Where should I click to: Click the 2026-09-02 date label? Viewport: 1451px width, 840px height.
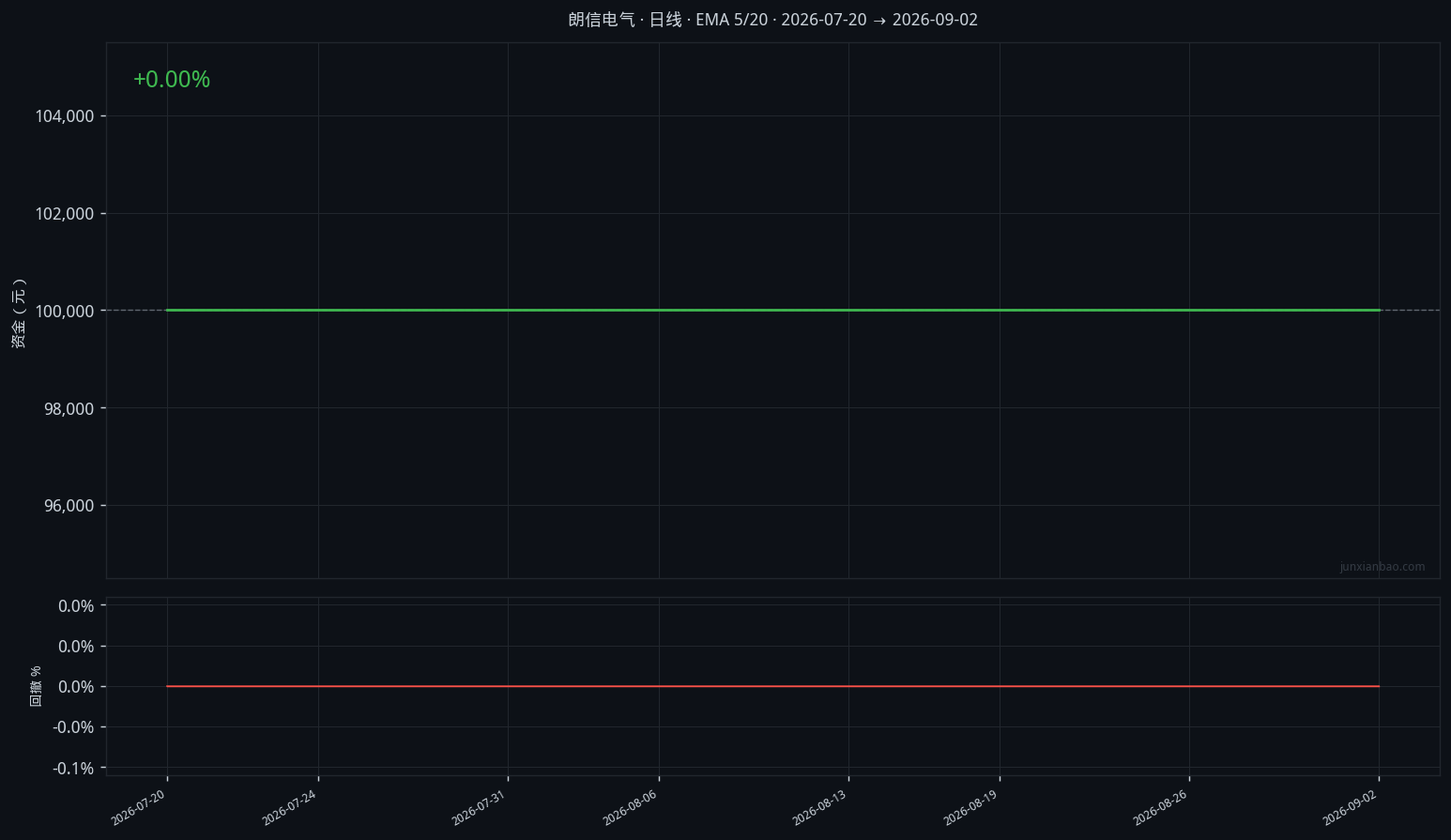[x=1350, y=808]
